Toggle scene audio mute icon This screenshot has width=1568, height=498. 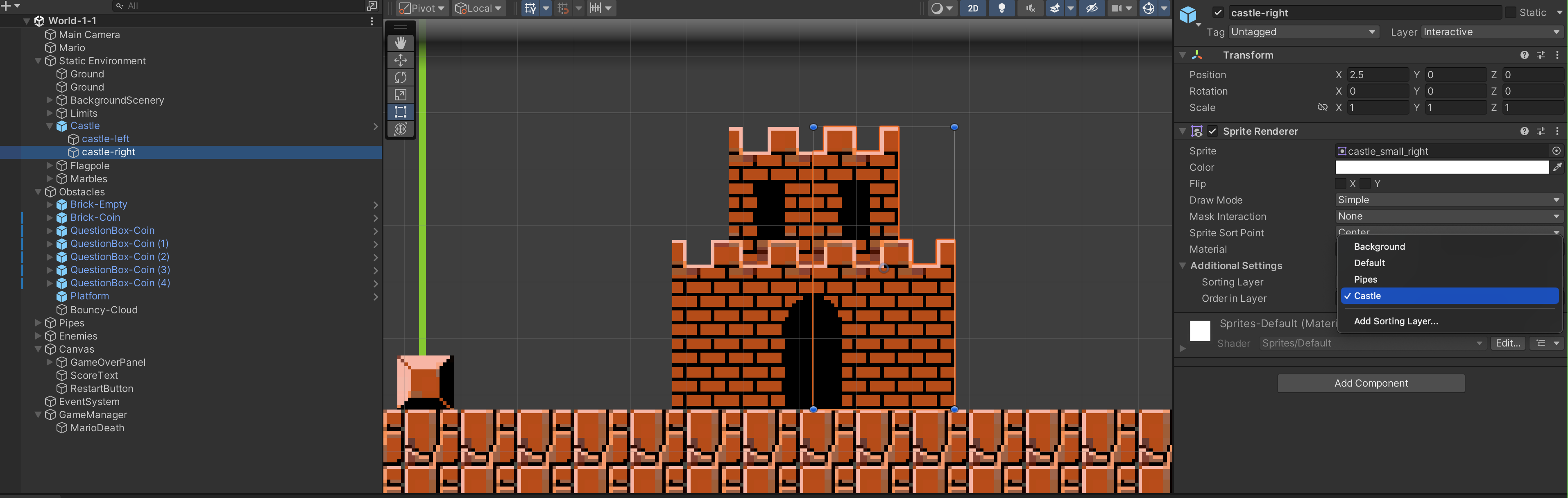click(x=1030, y=8)
